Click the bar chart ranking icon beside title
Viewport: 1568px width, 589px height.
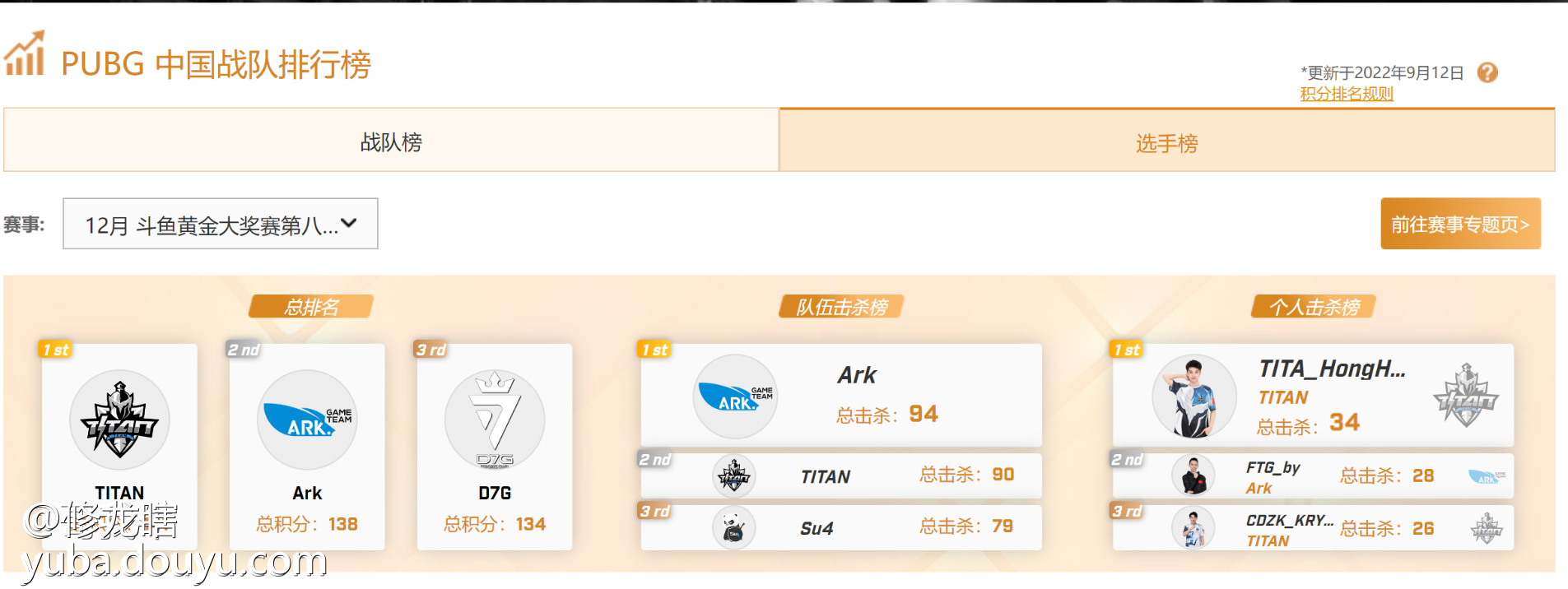coord(25,53)
